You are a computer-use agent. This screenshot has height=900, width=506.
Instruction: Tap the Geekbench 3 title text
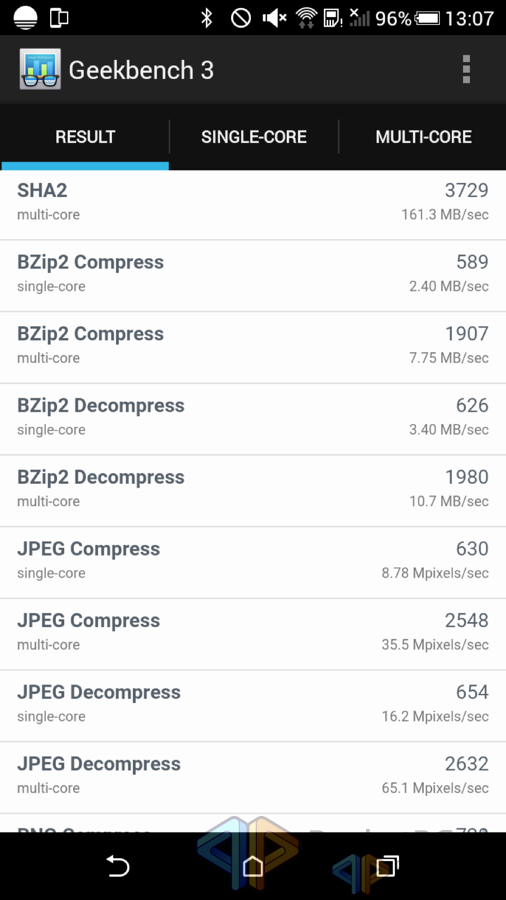click(141, 71)
